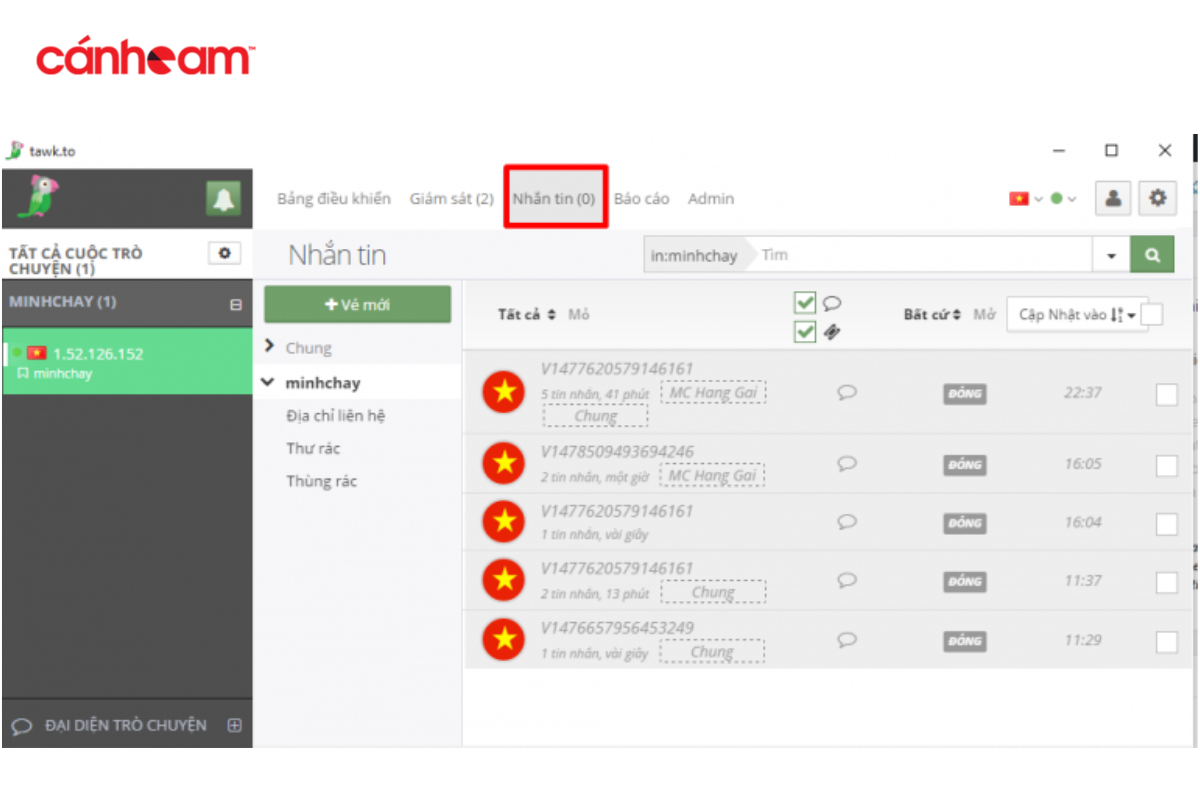Click the flag avatar of the 22:37 conversation
Screen dimensions: 1200x800
point(504,392)
